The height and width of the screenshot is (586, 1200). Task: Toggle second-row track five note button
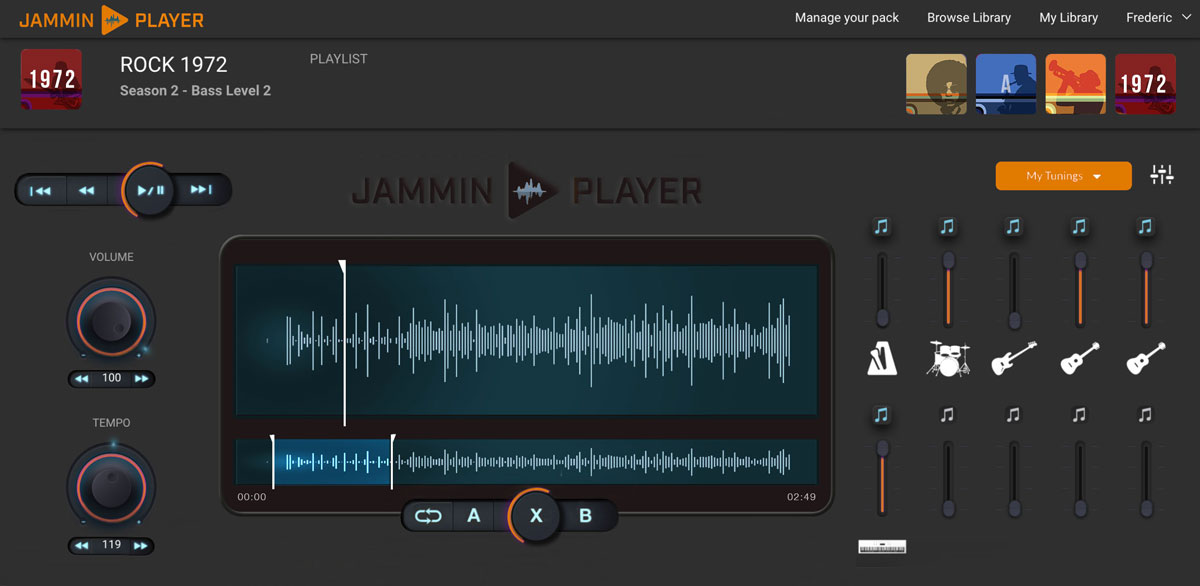point(1146,414)
